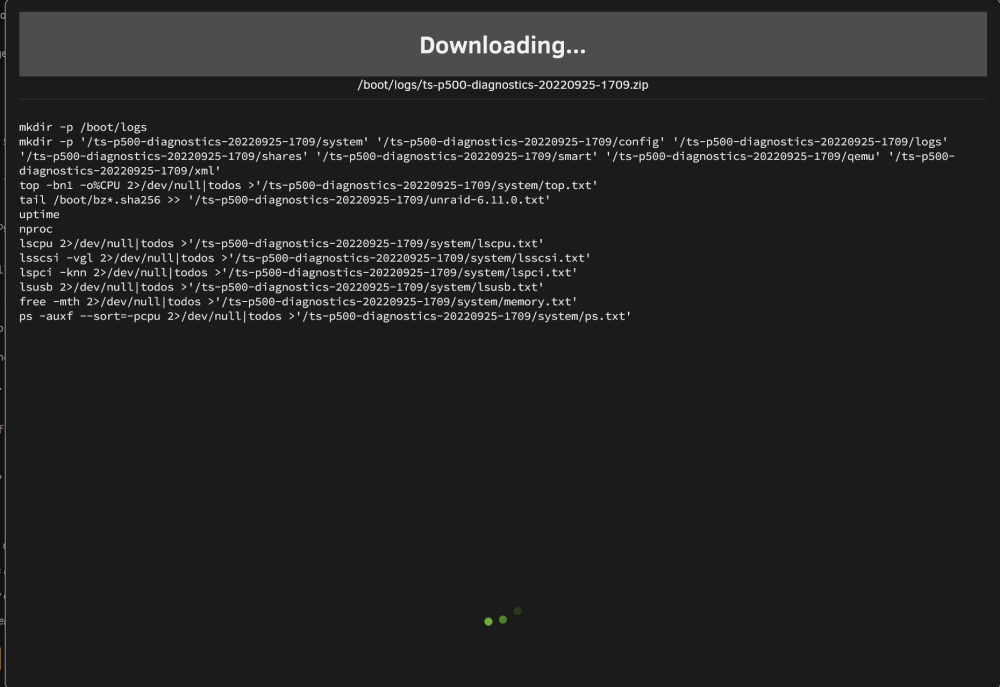Click the Downloading... header bar
This screenshot has width=1000, height=687.
tap(503, 44)
